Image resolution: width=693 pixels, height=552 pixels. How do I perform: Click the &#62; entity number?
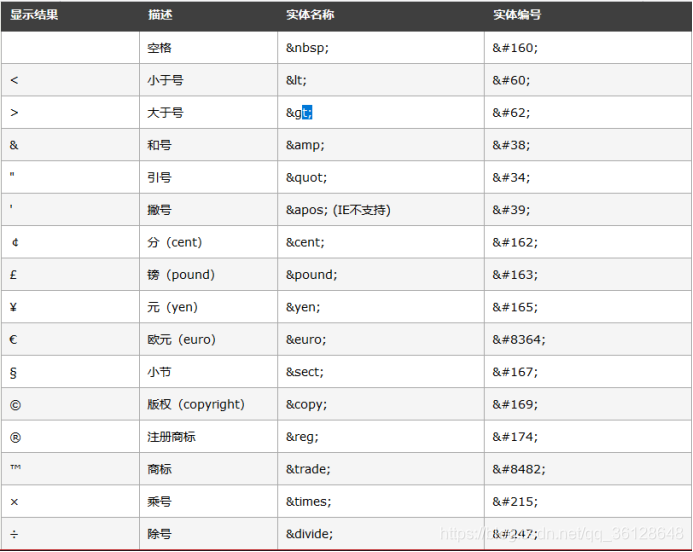coord(511,113)
